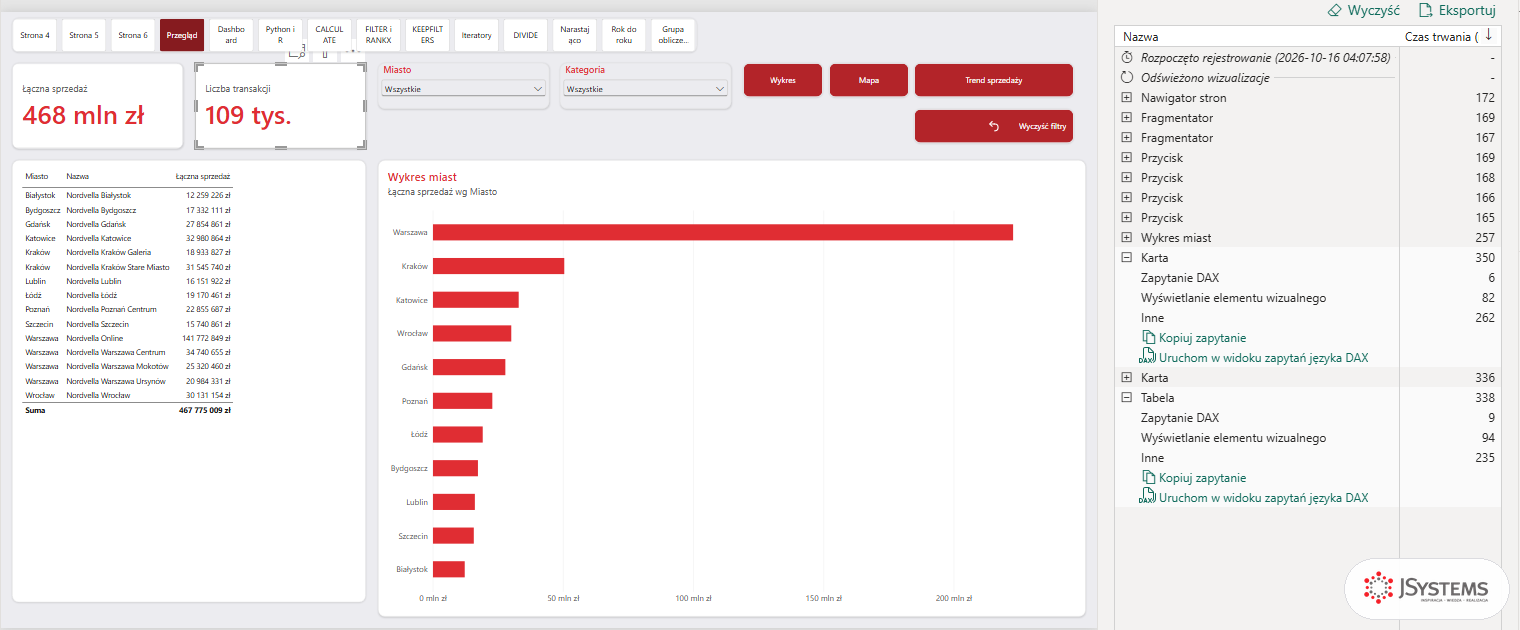Expand the Fragmentator row with duration 169
Screen dimensions: 1520x630
tap(1127, 118)
